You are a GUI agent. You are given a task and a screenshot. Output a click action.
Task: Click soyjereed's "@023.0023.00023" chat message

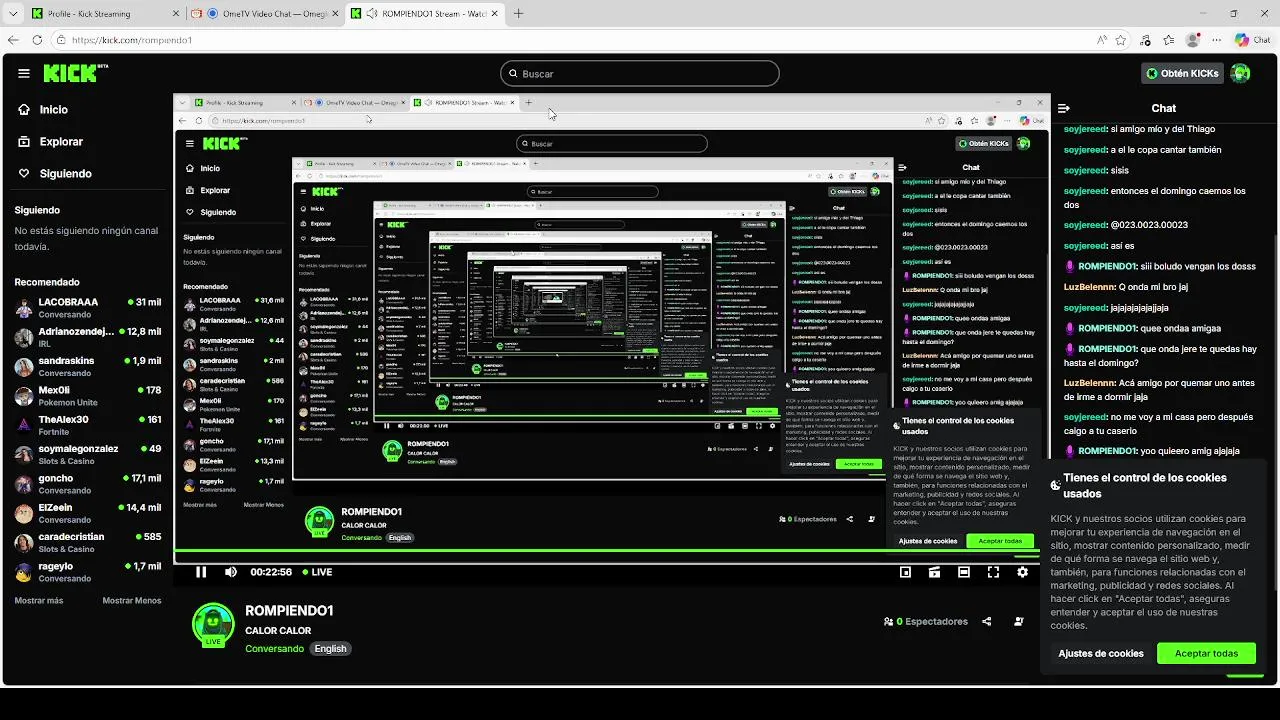point(1126,225)
